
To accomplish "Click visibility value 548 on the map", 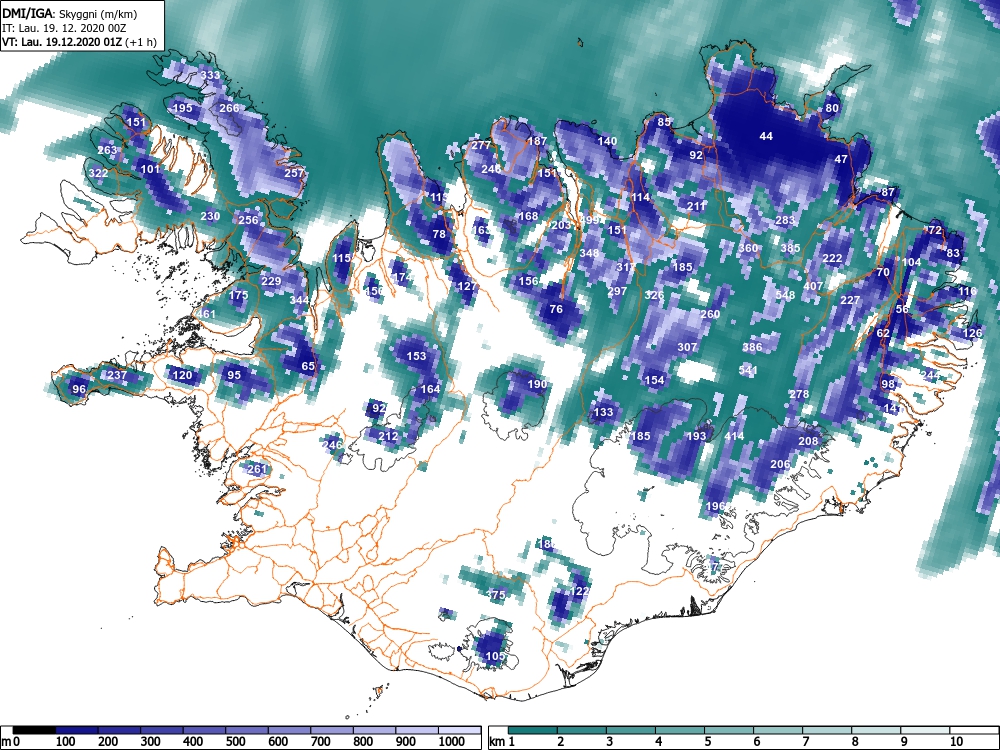I will (x=785, y=295).
